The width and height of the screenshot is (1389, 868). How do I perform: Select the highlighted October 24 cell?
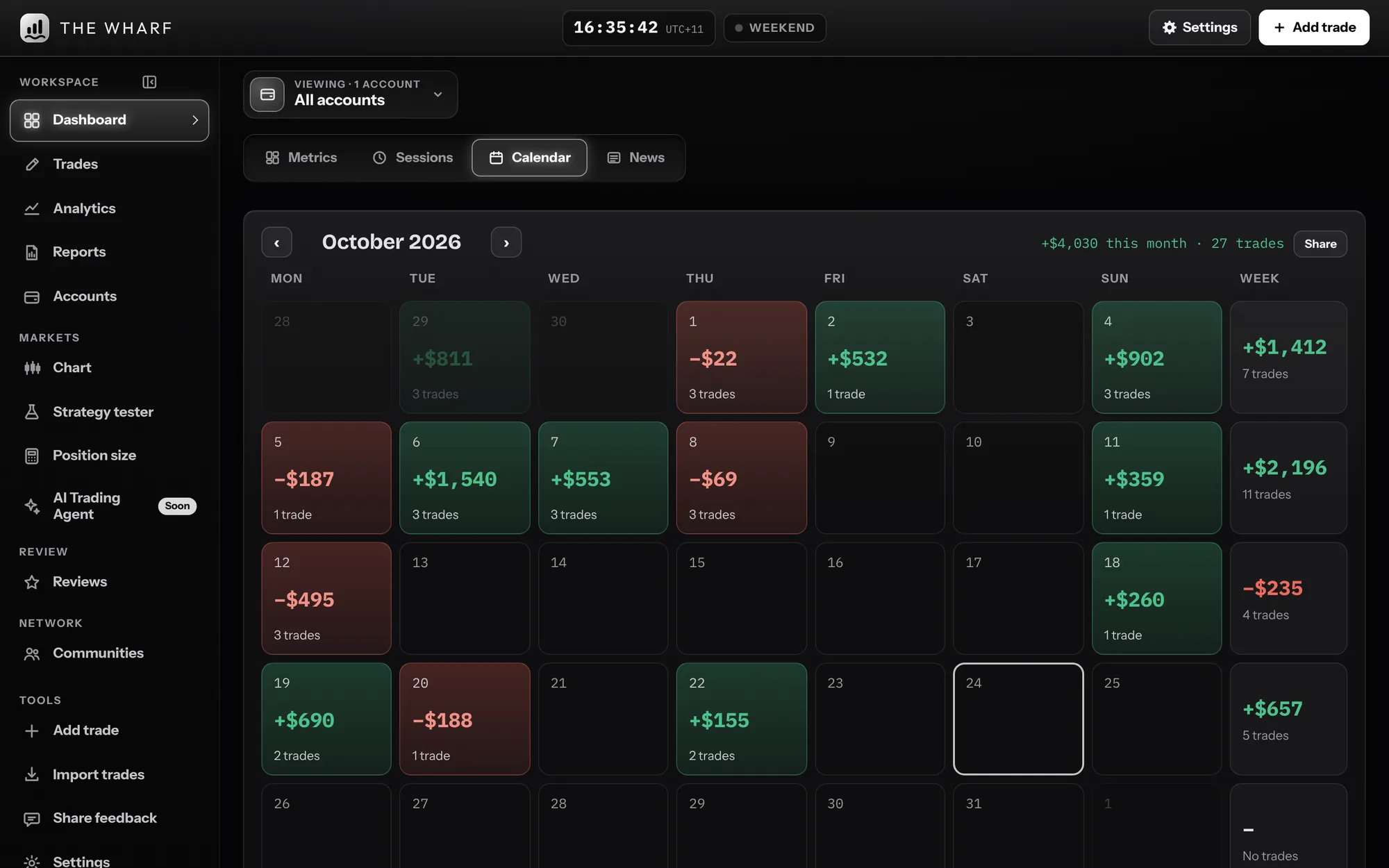[x=1018, y=719]
